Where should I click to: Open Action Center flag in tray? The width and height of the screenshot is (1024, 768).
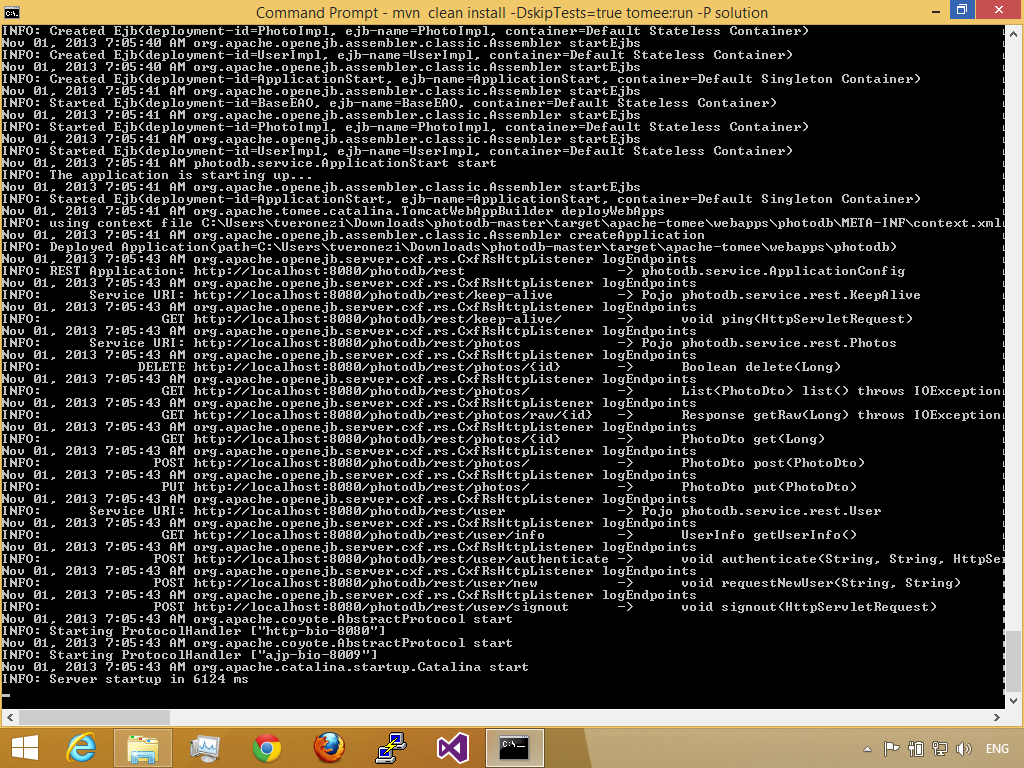pos(891,748)
